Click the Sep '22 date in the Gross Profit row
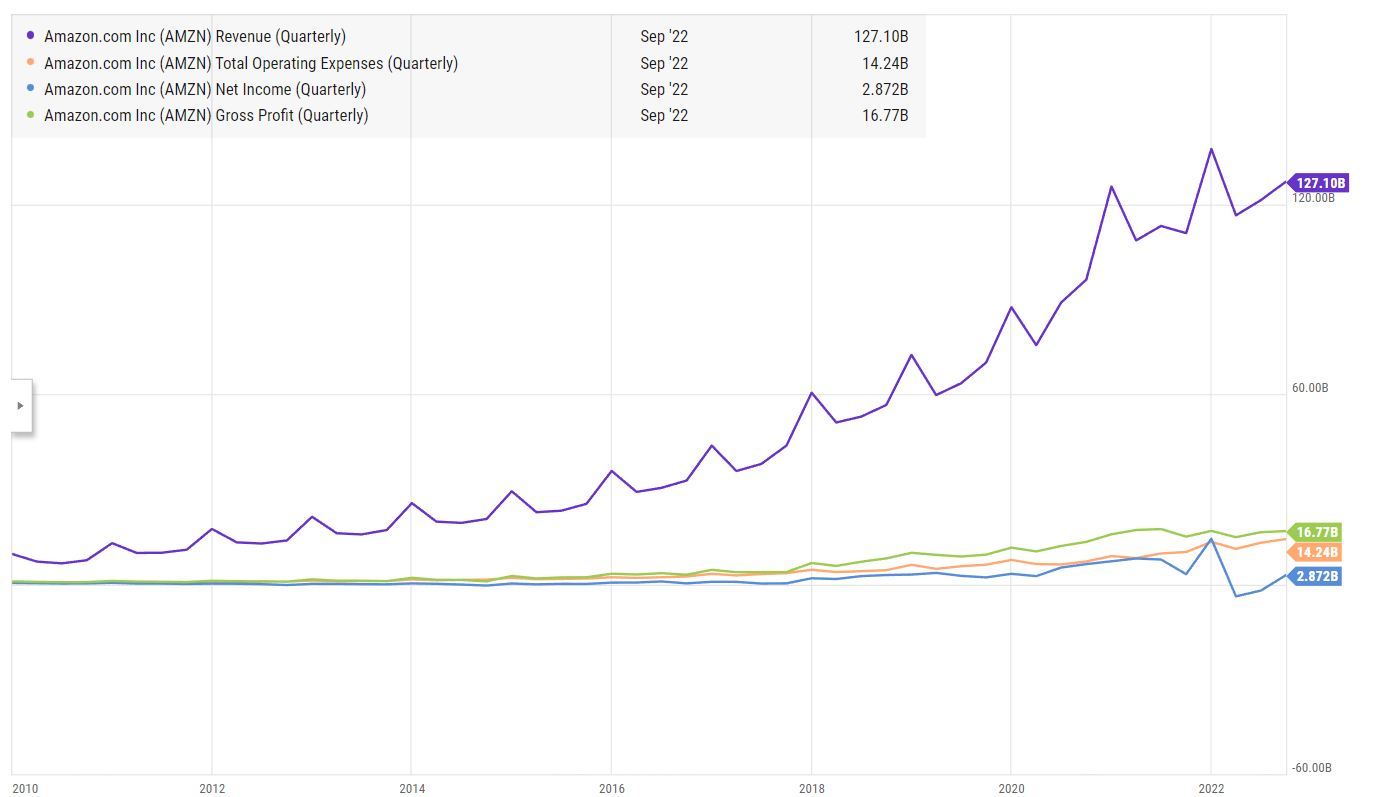The image size is (1392, 797). pos(664,115)
